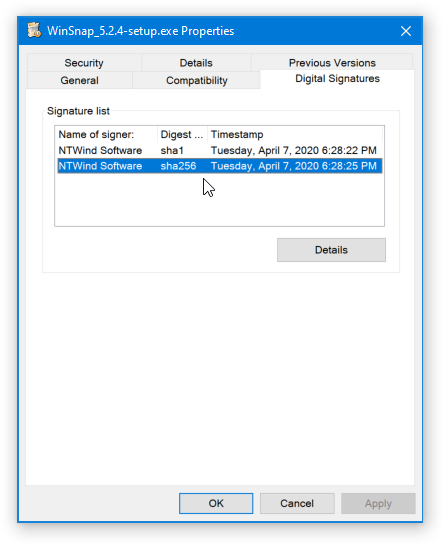Image resolution: width=443 pixels, height=545 pixels.
Task: Click the Timestamp column header
Action: (x=295, y=135)
